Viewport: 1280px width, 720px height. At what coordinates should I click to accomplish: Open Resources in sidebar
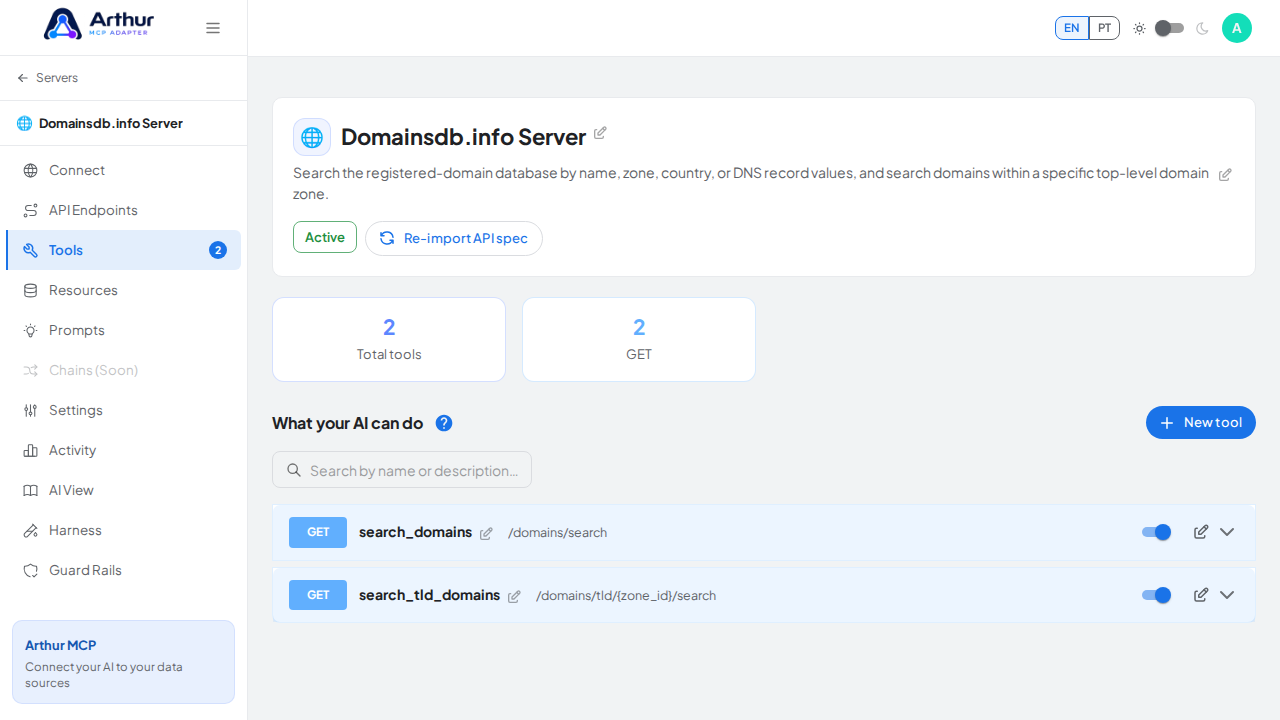[123, 290]
